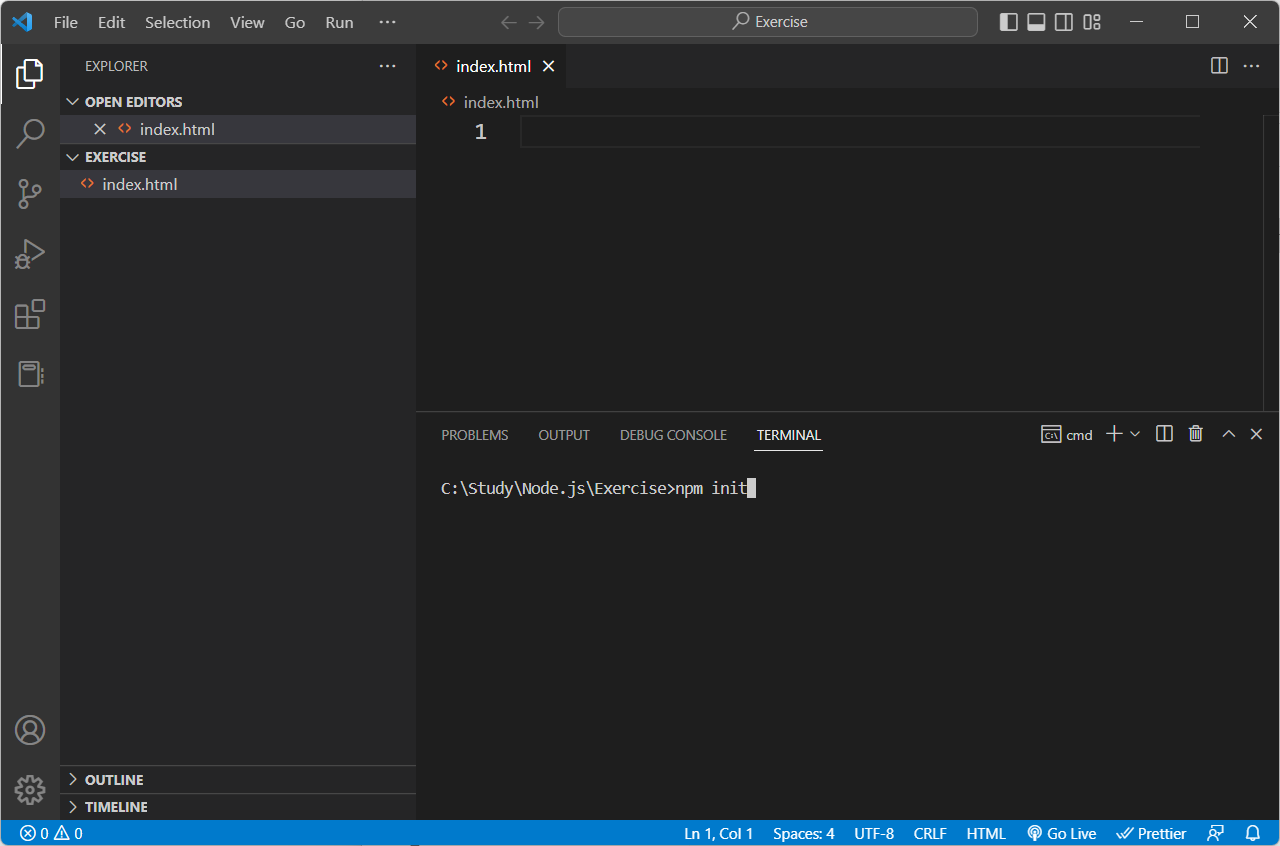1280x846 pixels.
Task: Open the Source Control view
Action: point(30,194)
